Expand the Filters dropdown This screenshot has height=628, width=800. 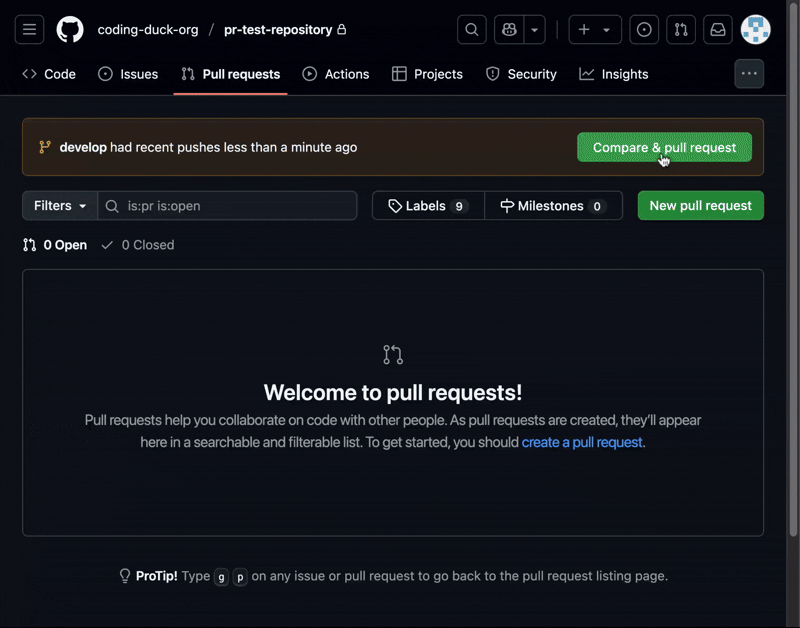point(60,206)
